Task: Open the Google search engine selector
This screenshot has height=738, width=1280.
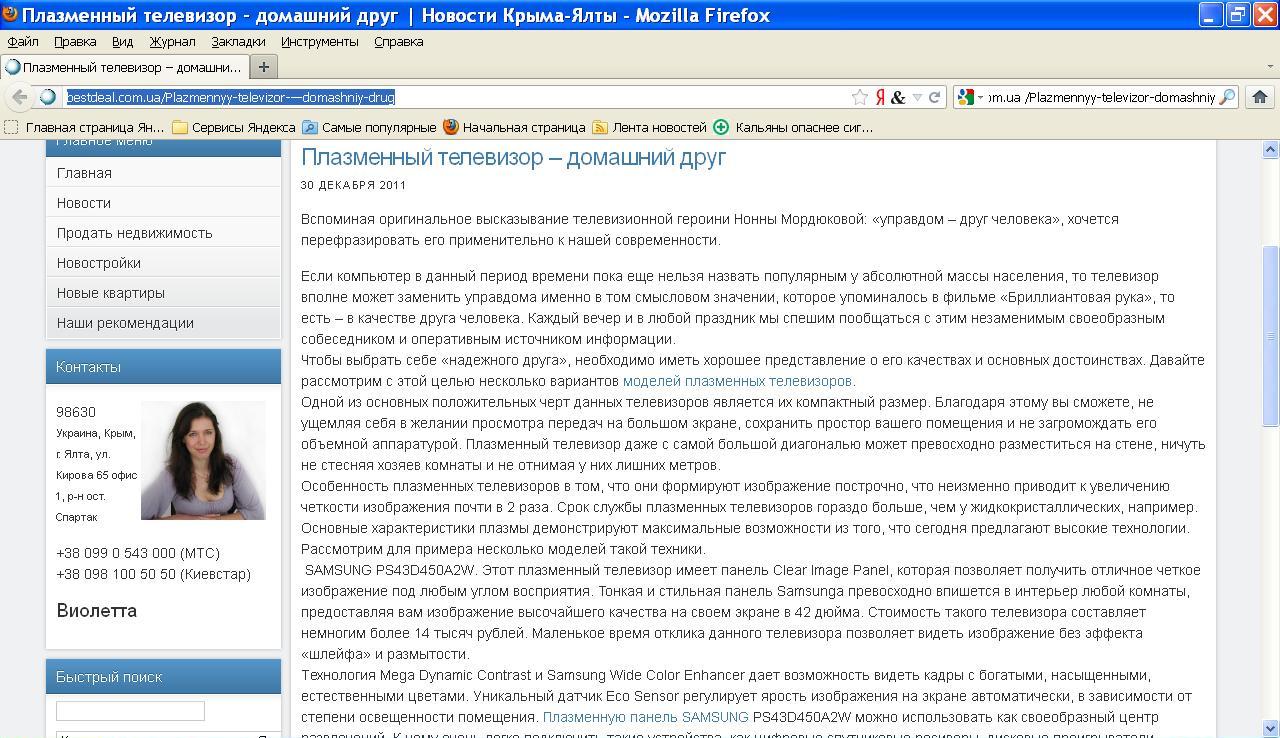Action: [970, 97]
